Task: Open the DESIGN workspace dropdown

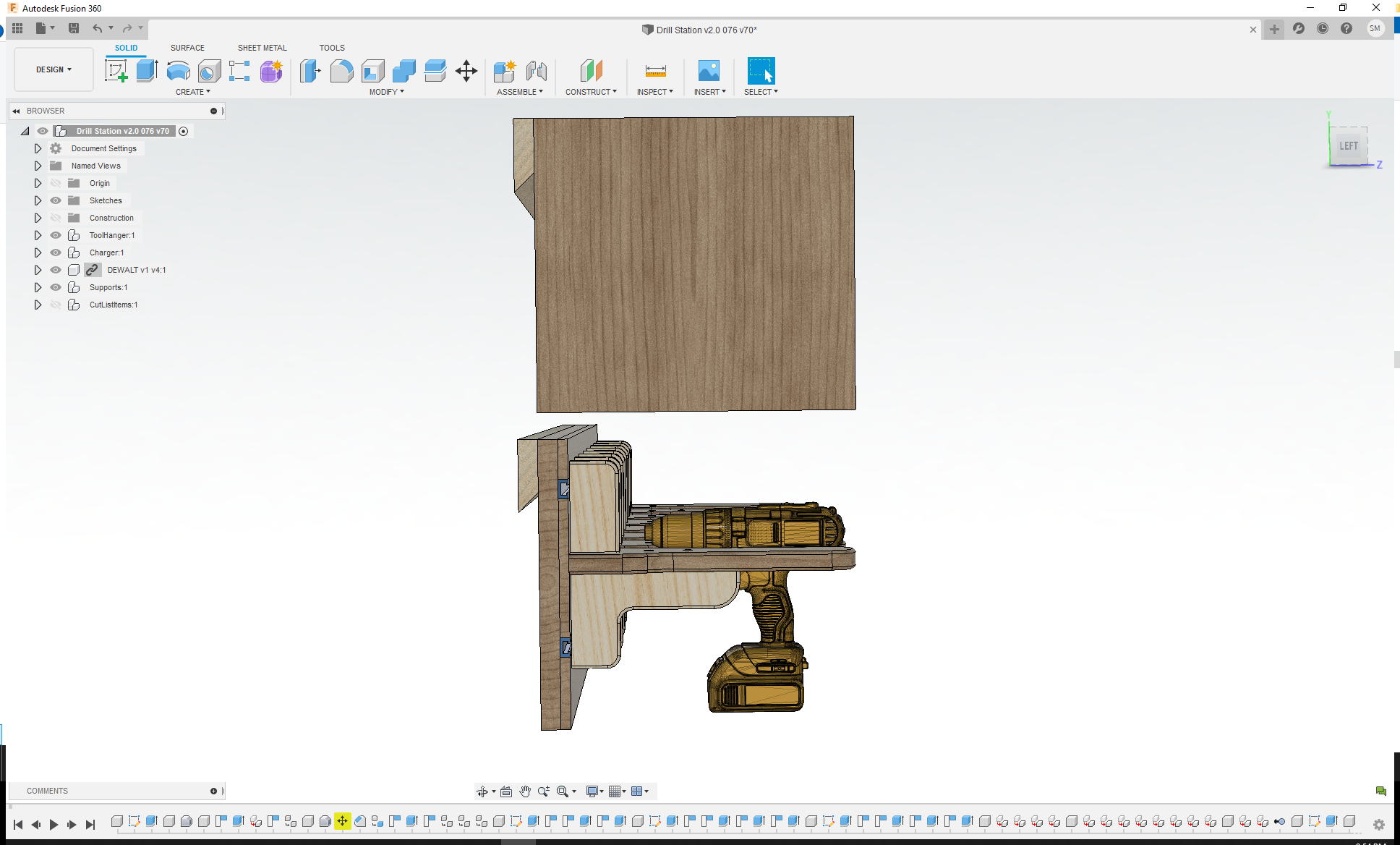Action: click(54, 69)
